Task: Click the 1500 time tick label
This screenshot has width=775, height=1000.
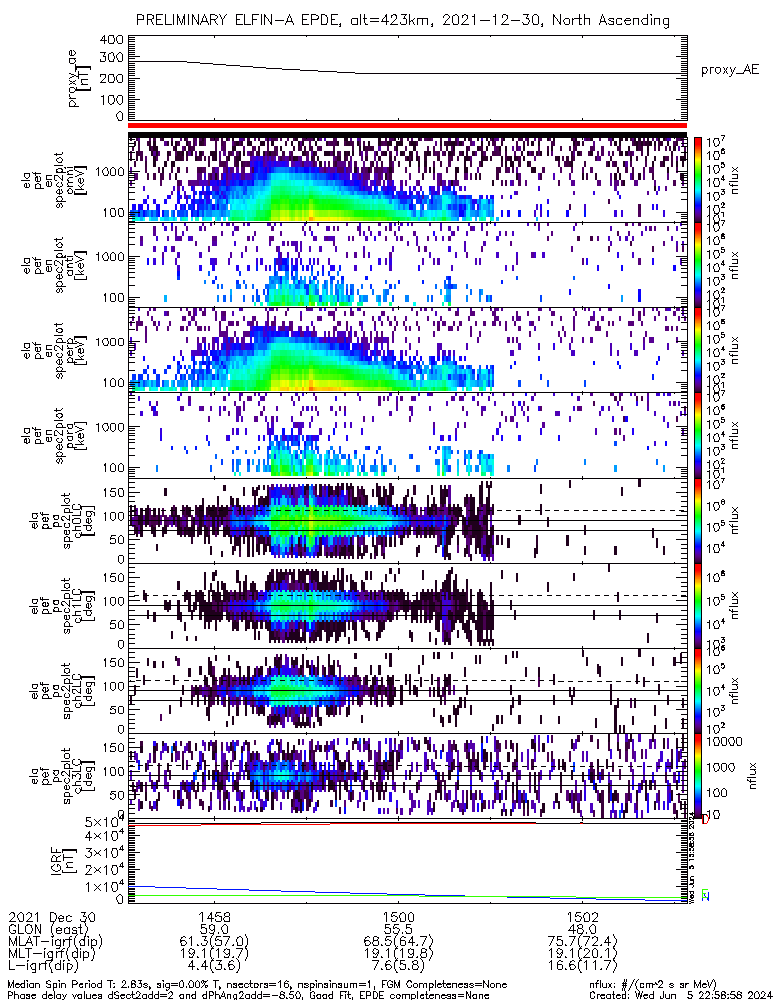Action: (x=398, y=917)
